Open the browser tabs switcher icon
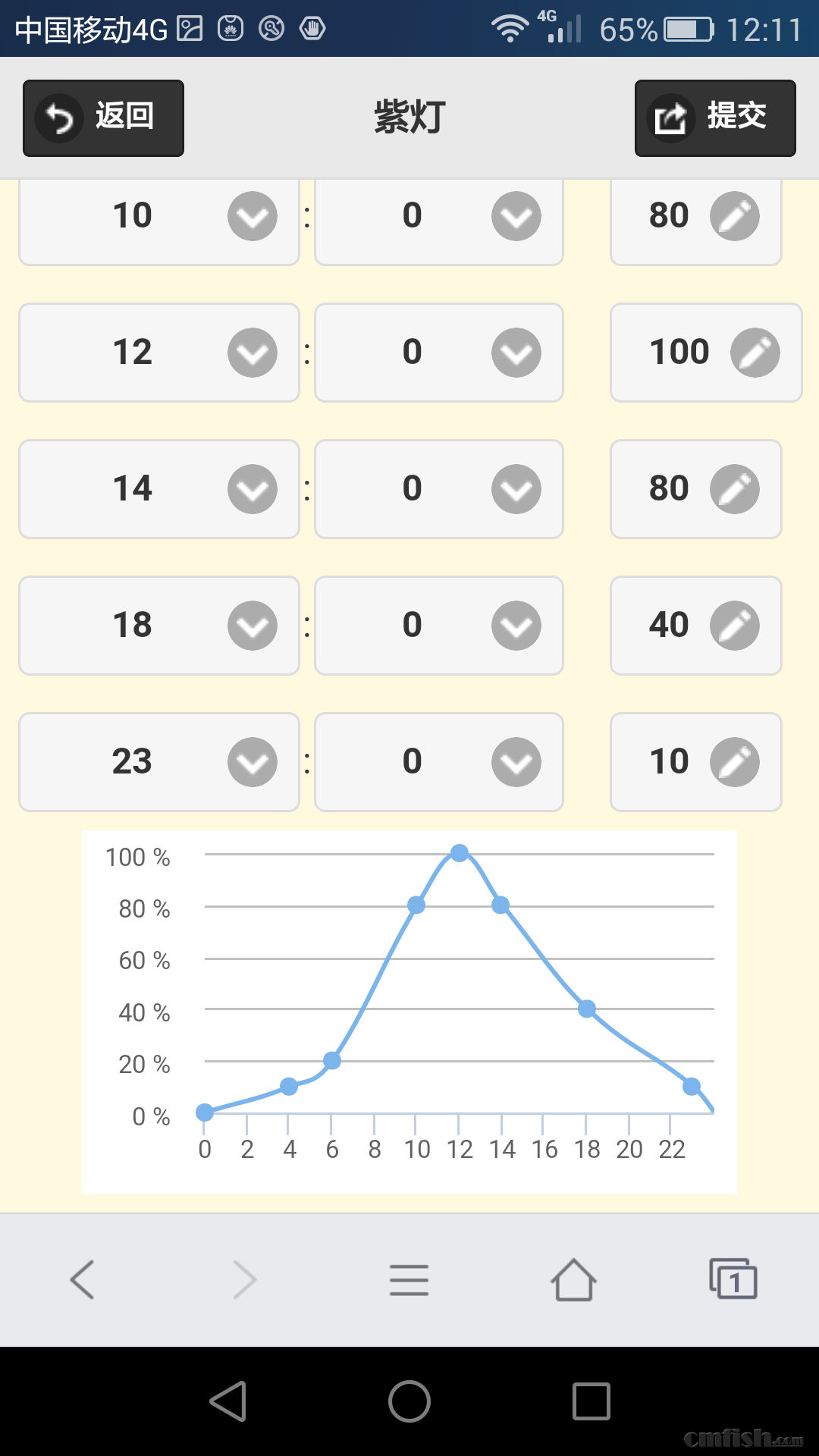The height and width of the screenshot is (1456, 819). (x=733, y=1279)
